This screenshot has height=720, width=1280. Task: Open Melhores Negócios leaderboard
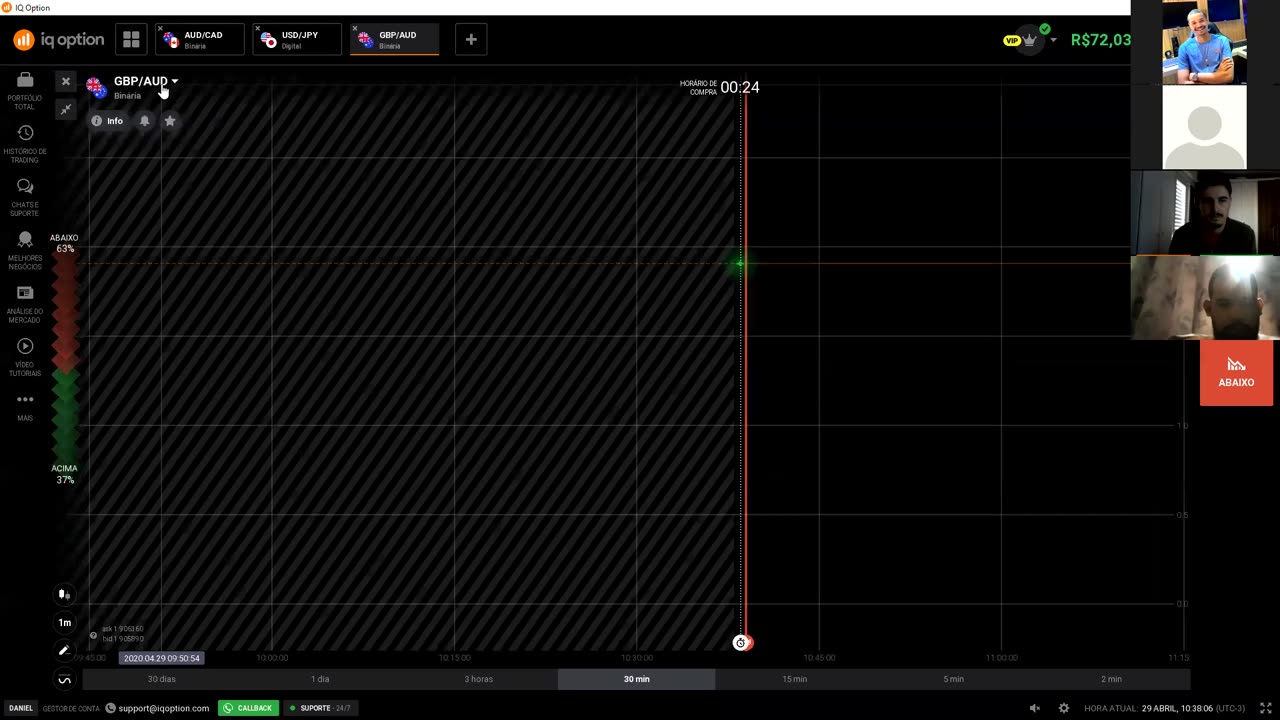tap(25, 251)
